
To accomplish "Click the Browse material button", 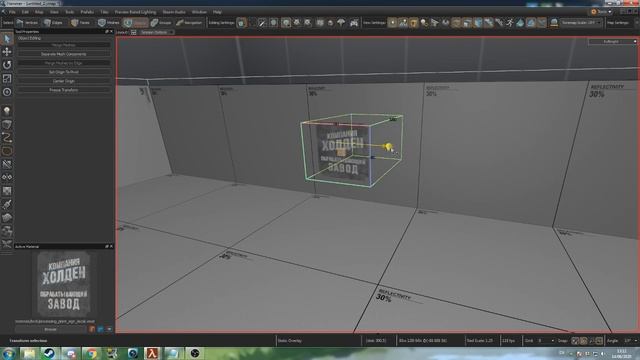I will pyautogui.click(x=51, y=329).
